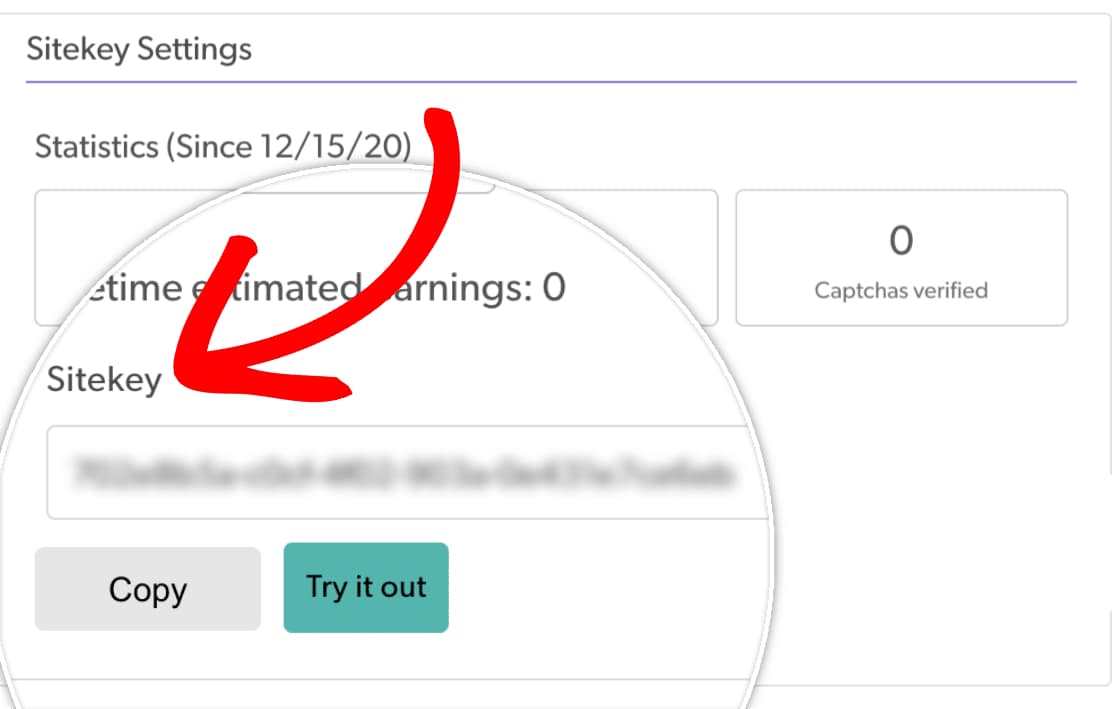Select the verified captcha counter card

coord(901,258)
